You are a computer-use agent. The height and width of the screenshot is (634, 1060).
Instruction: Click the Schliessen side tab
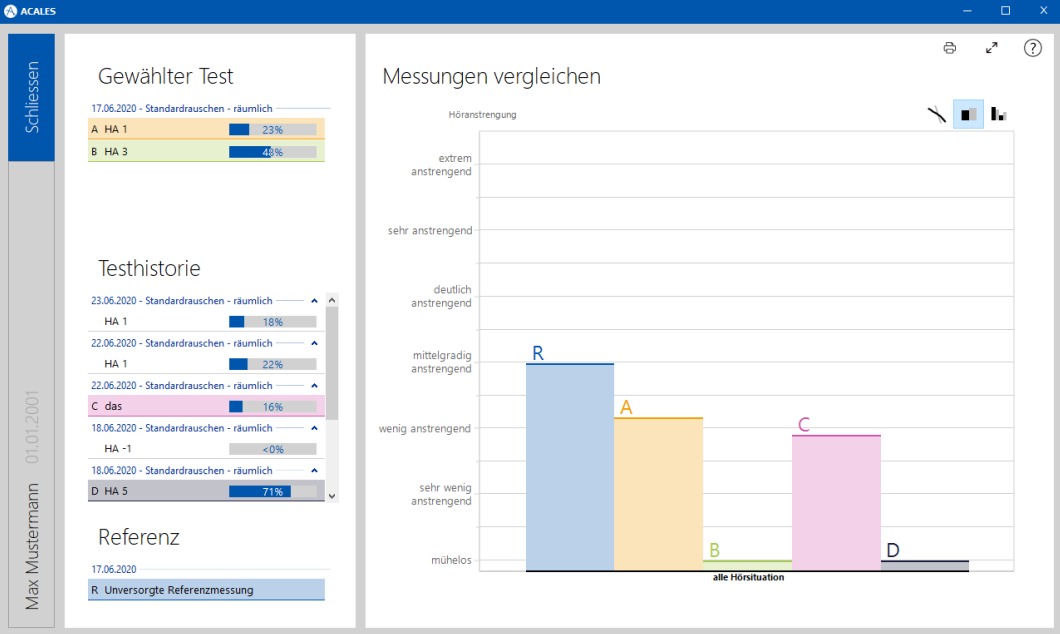pos(32,97)
